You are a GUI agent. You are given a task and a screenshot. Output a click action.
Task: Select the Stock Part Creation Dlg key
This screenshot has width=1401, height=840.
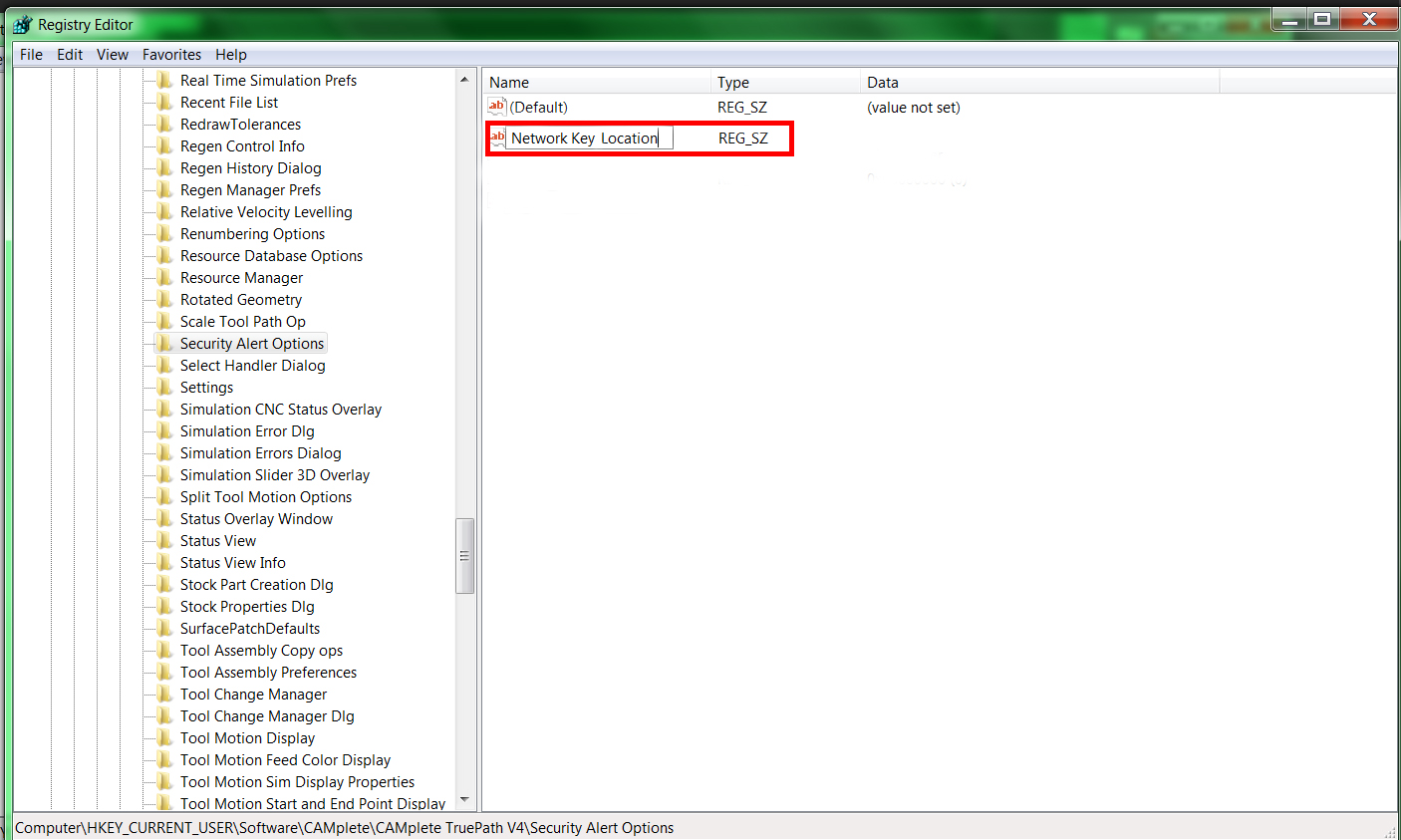pos(257,585)
